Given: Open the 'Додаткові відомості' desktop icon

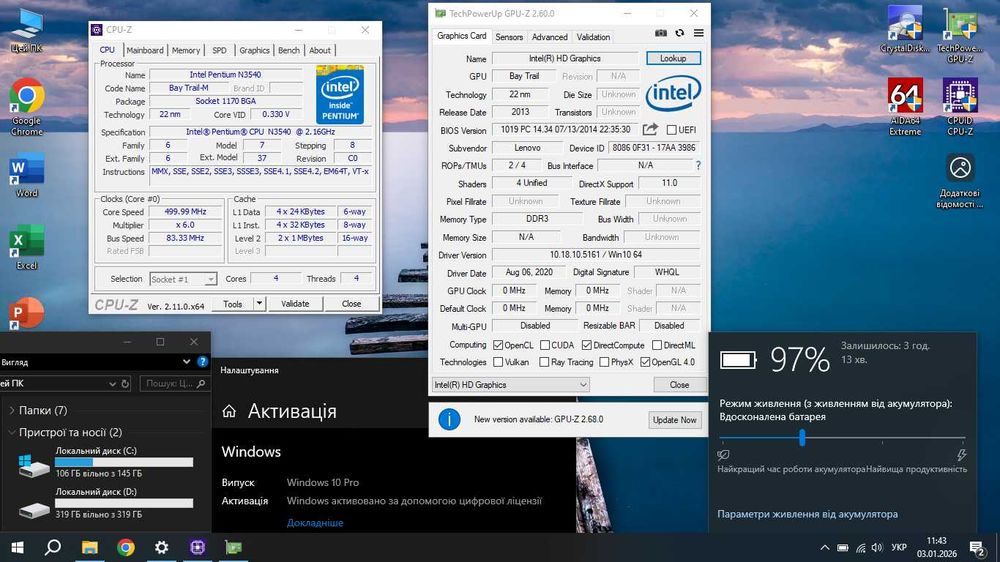Looking at the screenshot, I should (960, 181).
